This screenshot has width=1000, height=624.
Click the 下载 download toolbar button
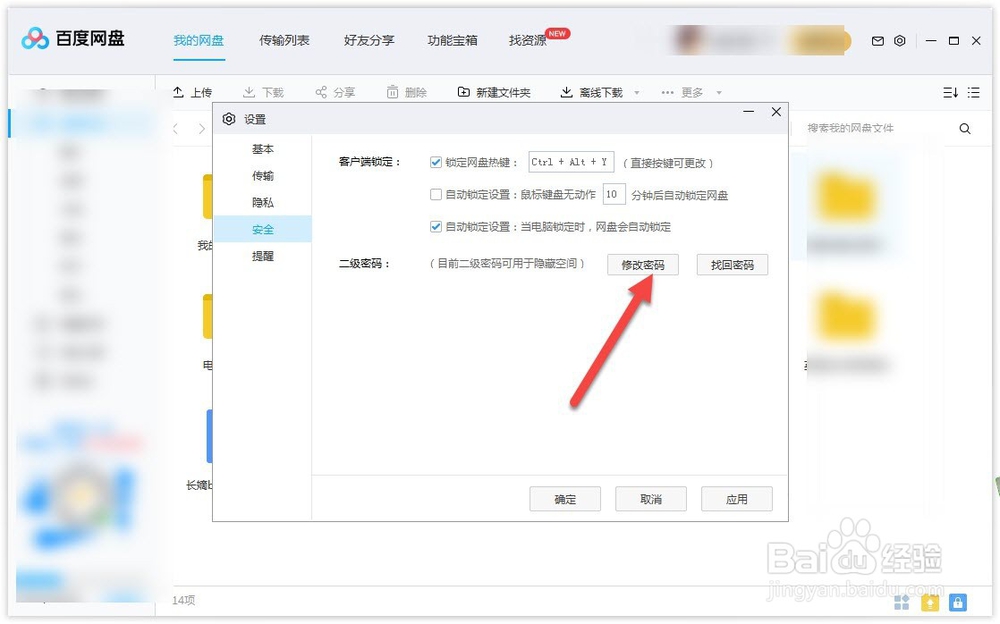click(x=263, y=93)
